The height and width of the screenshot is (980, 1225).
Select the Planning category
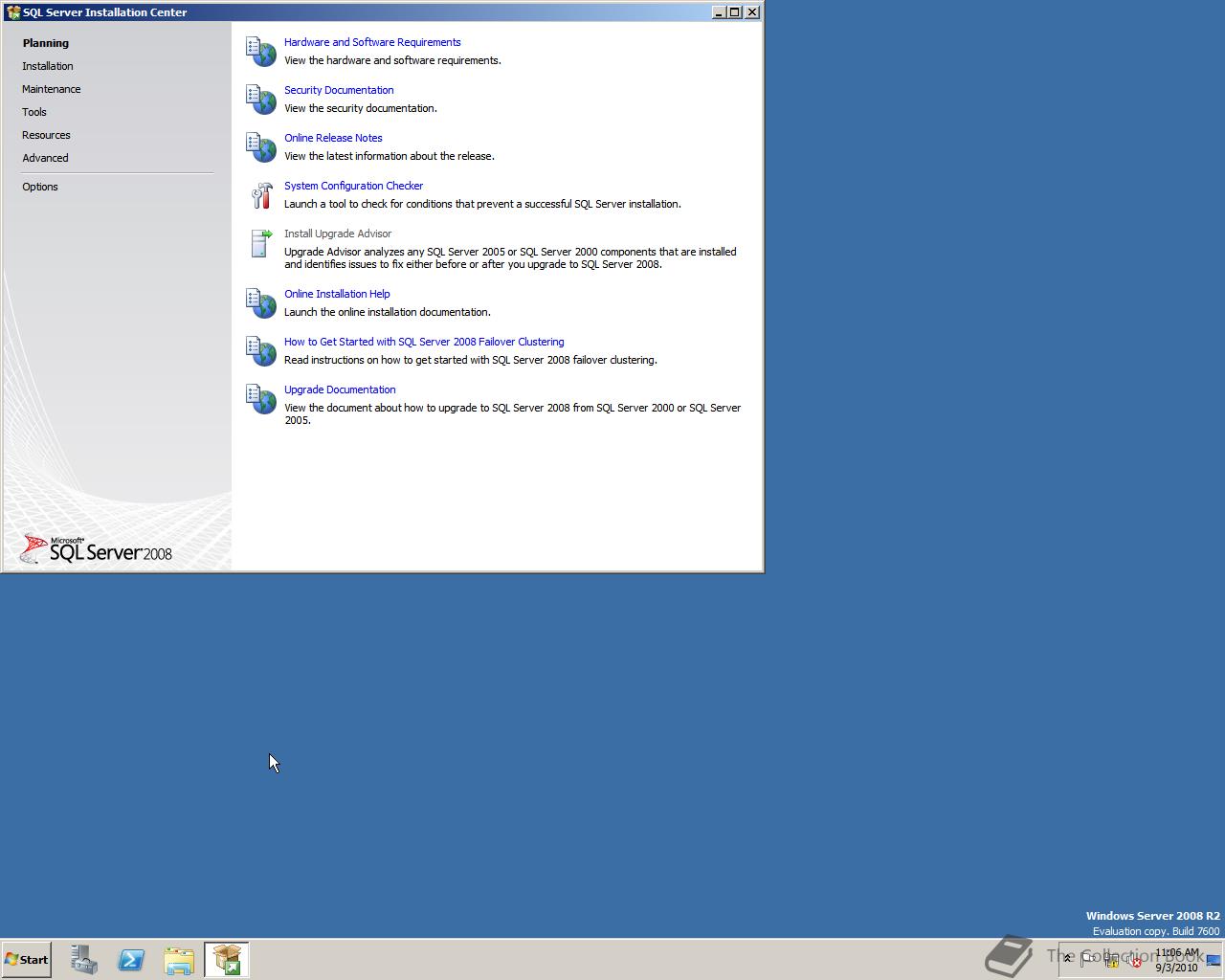click(x=46, y=43)
